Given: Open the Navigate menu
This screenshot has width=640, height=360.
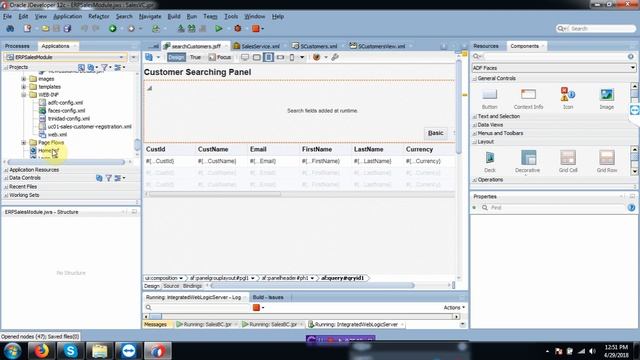Looking at the screenshot, I should point(150,16).
